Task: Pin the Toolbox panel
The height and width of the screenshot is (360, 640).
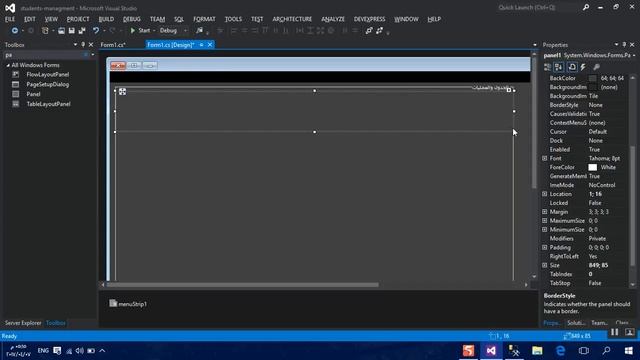Action: coord(83,44)
